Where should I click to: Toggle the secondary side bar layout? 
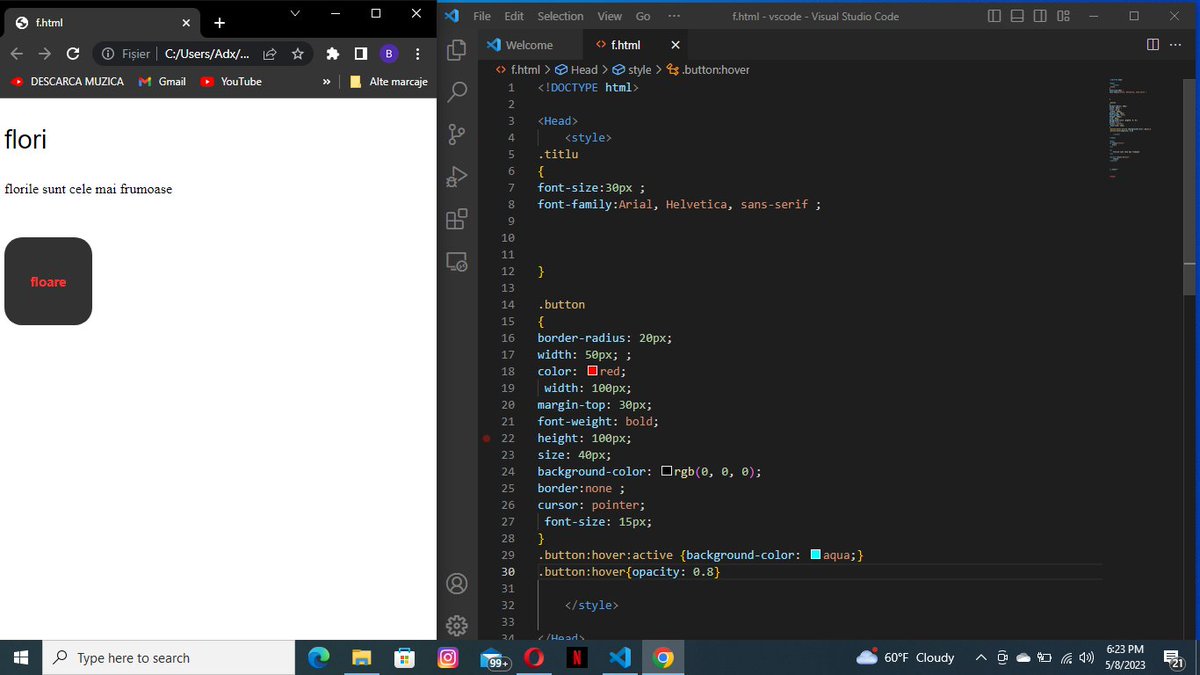coord(1040,16)
